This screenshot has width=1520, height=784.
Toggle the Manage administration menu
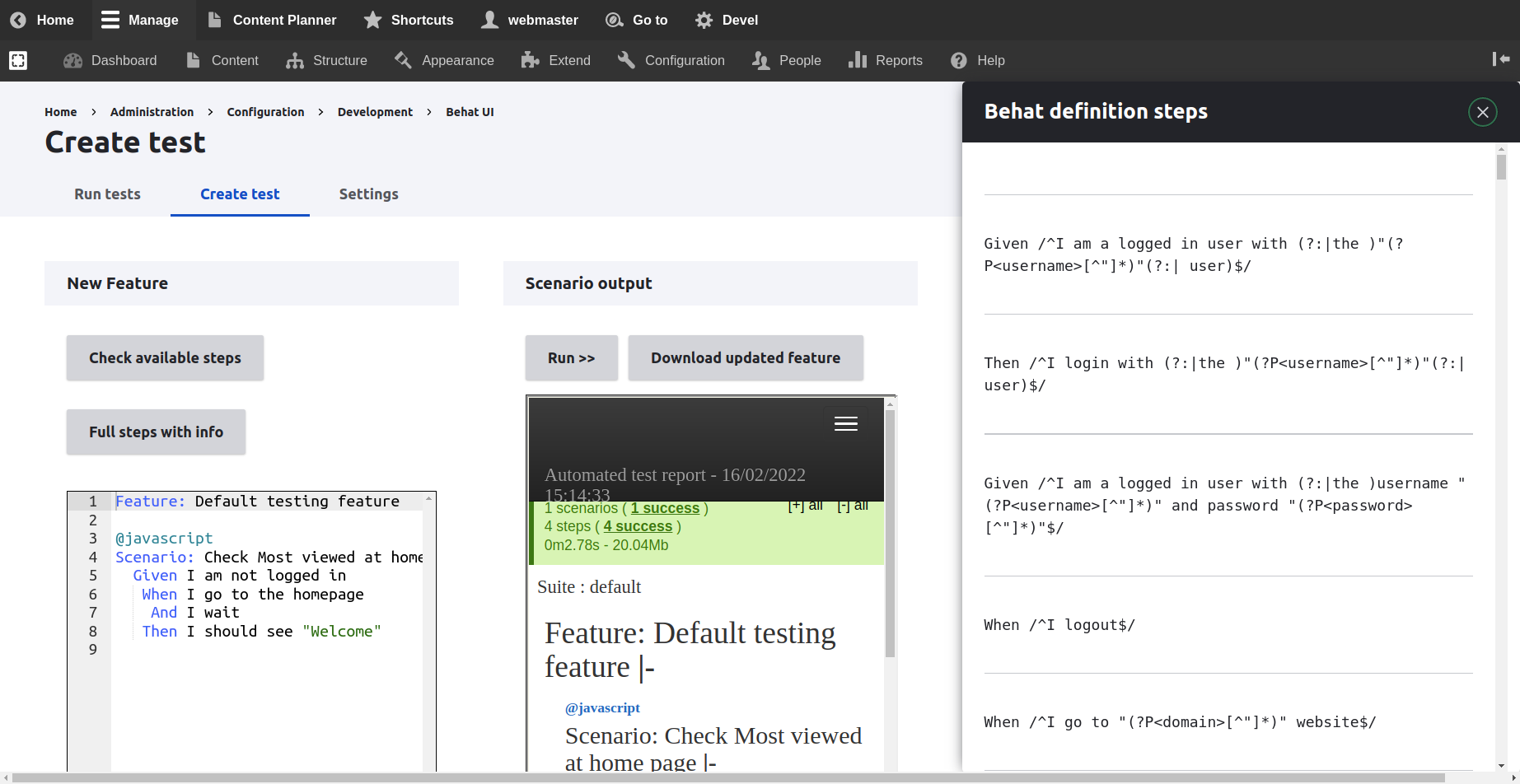point(139,20)
